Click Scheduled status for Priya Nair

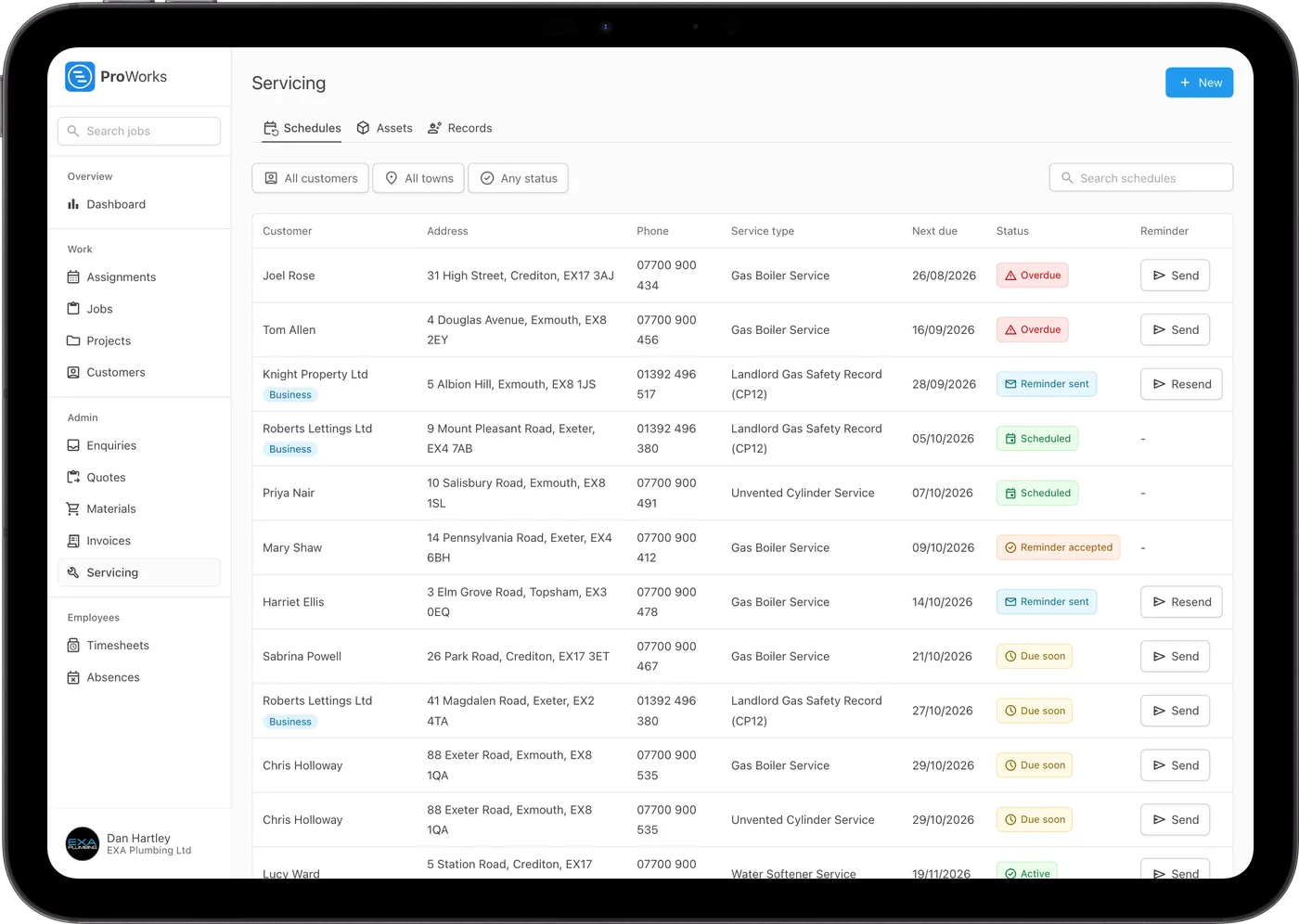point(1037,494)
